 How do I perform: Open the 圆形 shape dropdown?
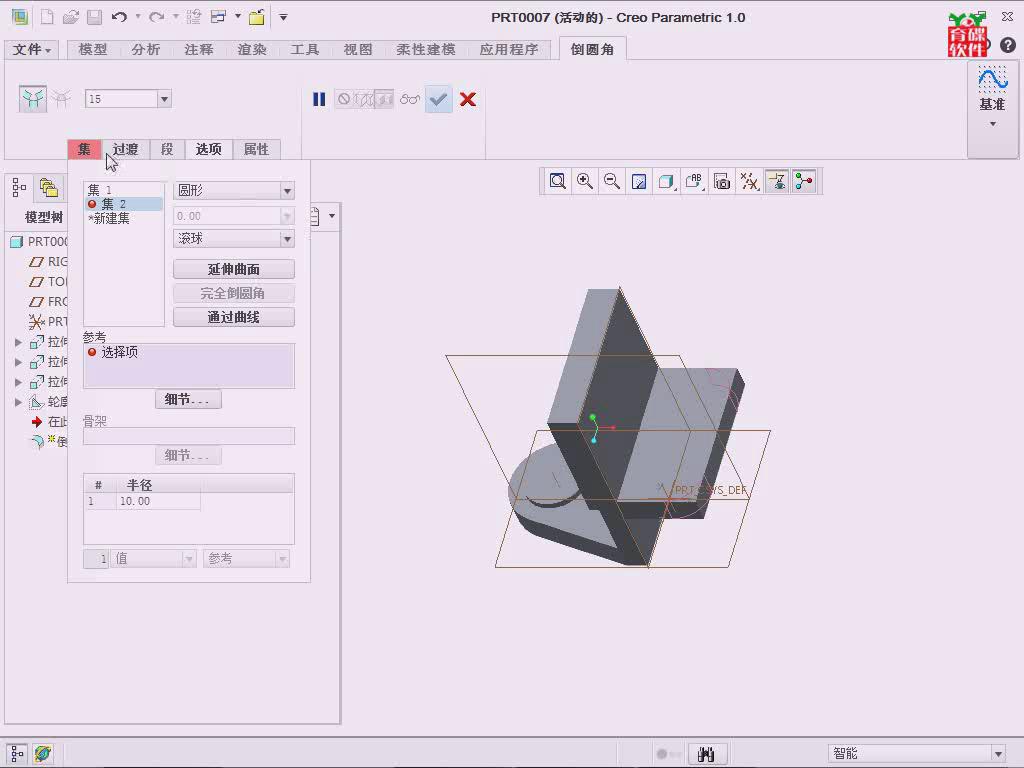tap(287, 191)
